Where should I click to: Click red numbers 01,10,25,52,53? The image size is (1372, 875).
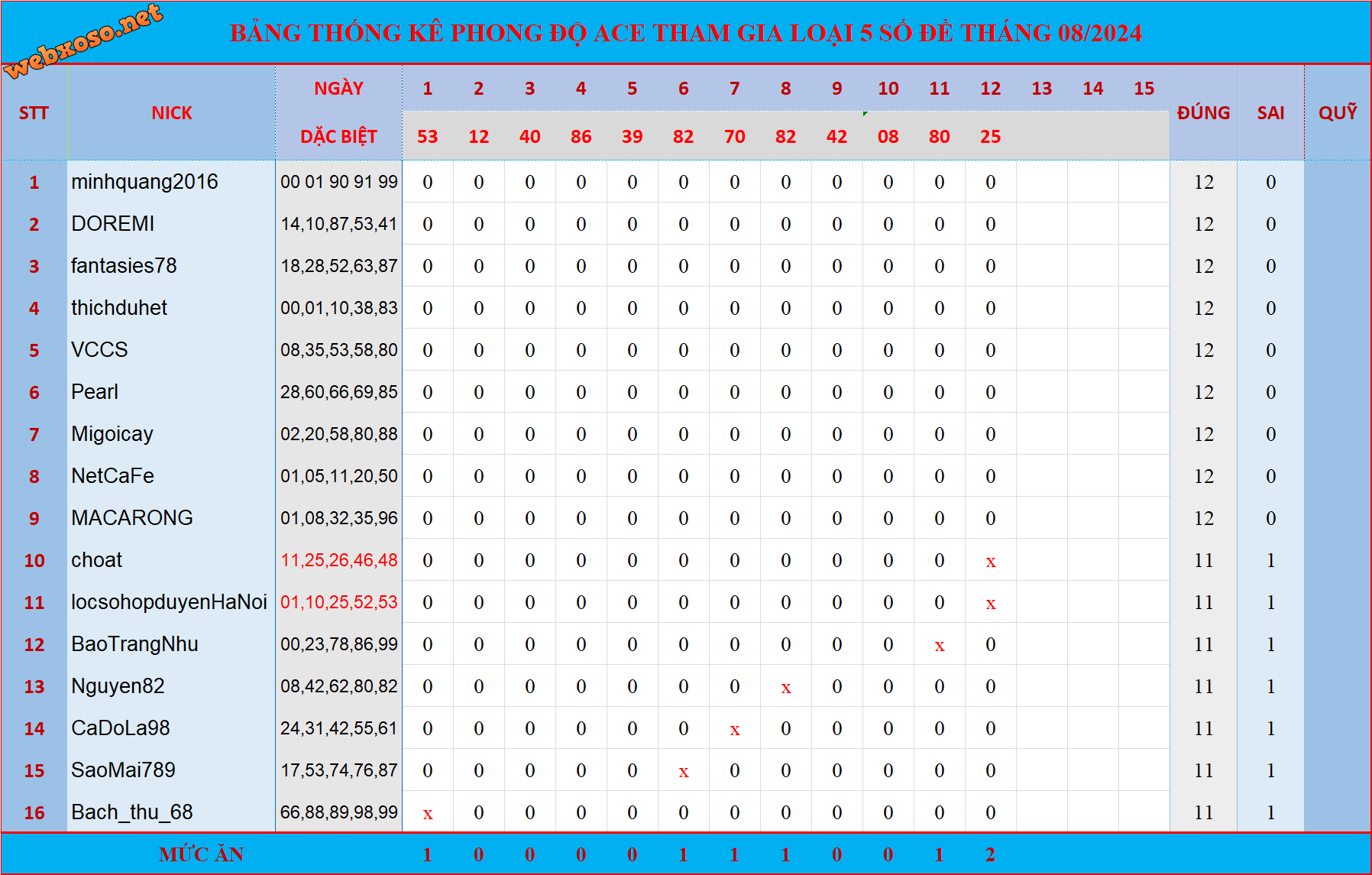tap(339, 602)
